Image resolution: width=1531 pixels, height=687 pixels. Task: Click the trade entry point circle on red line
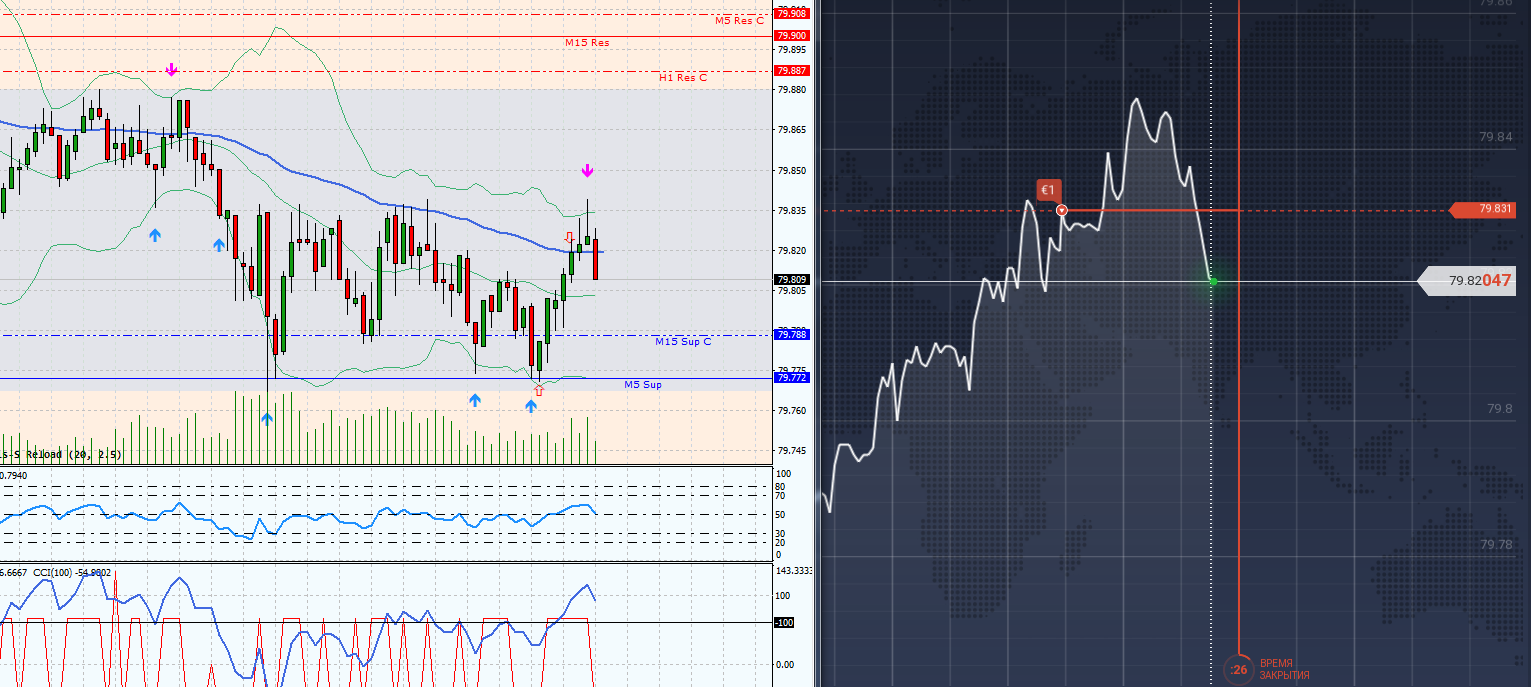click(1062, 210)
